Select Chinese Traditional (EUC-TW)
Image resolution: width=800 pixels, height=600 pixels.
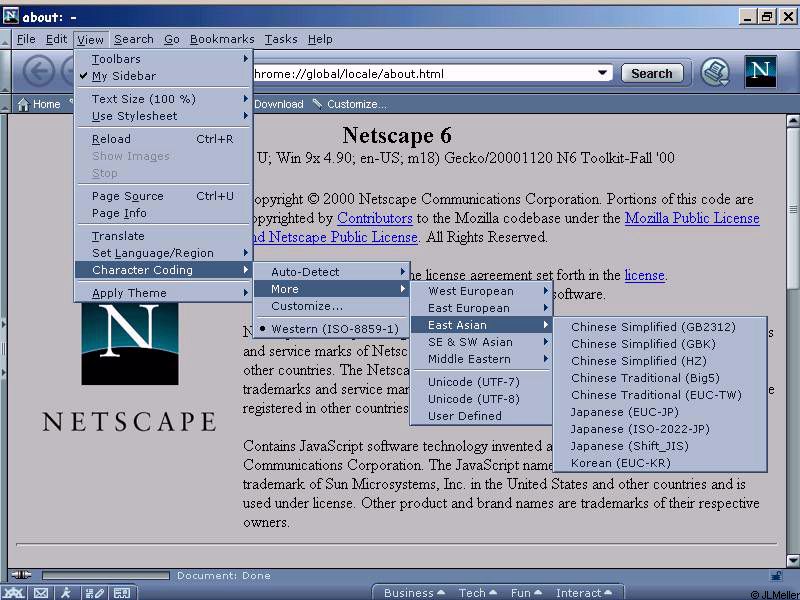(660, 395)
